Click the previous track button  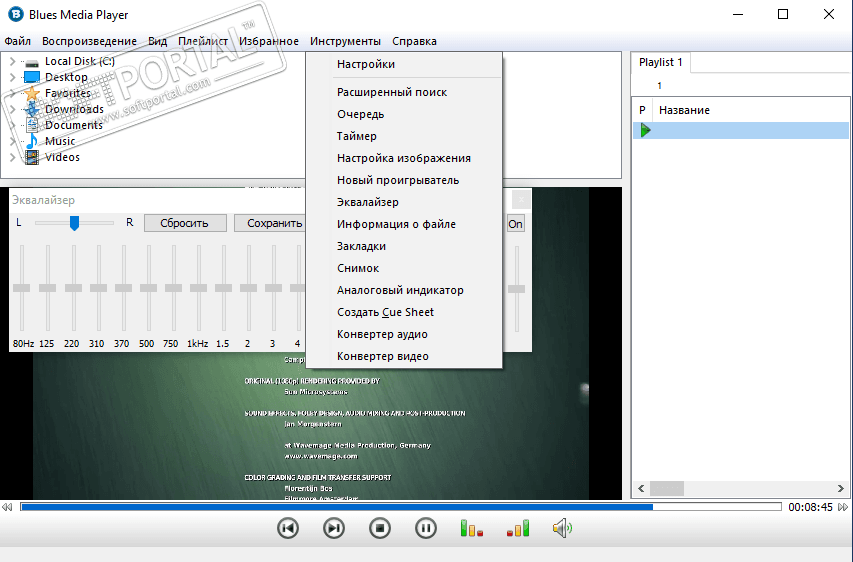pos(288,528)
